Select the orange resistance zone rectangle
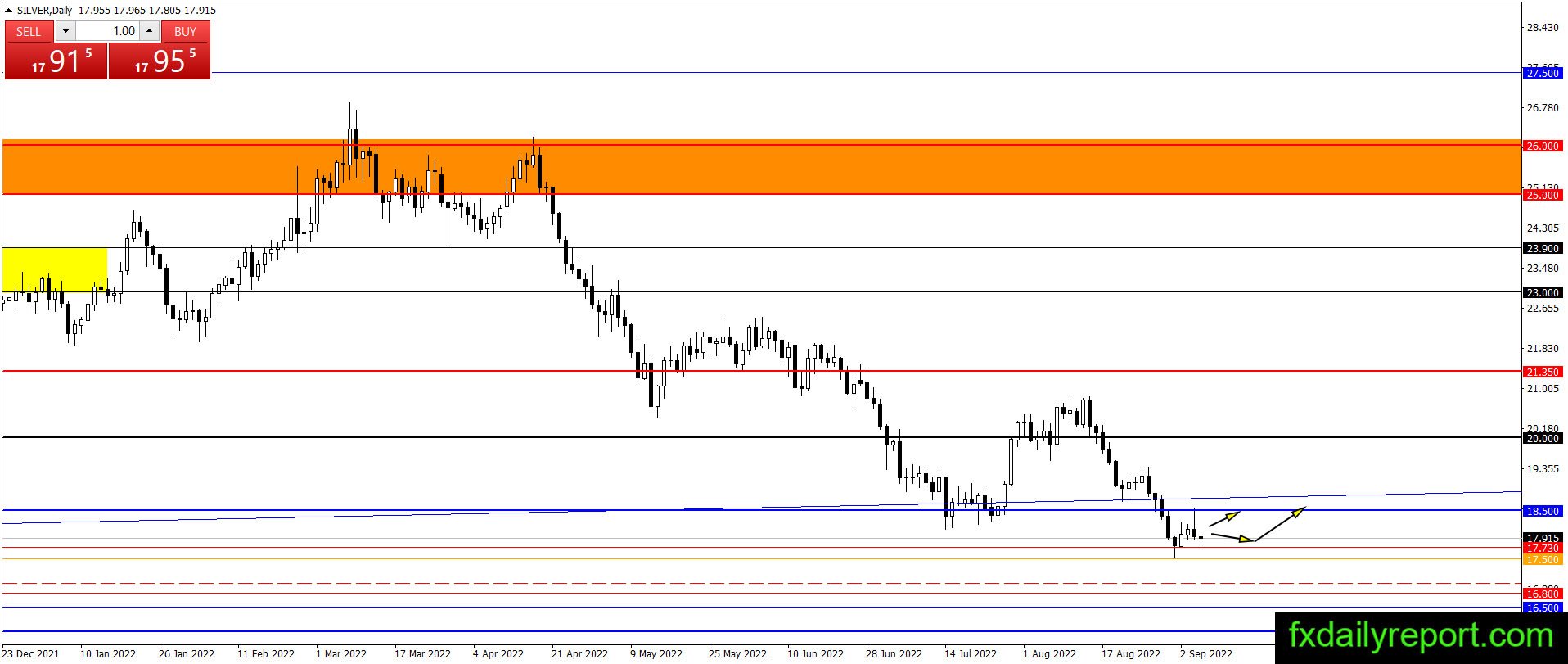 pyautogui.click(x=761, y=169)
